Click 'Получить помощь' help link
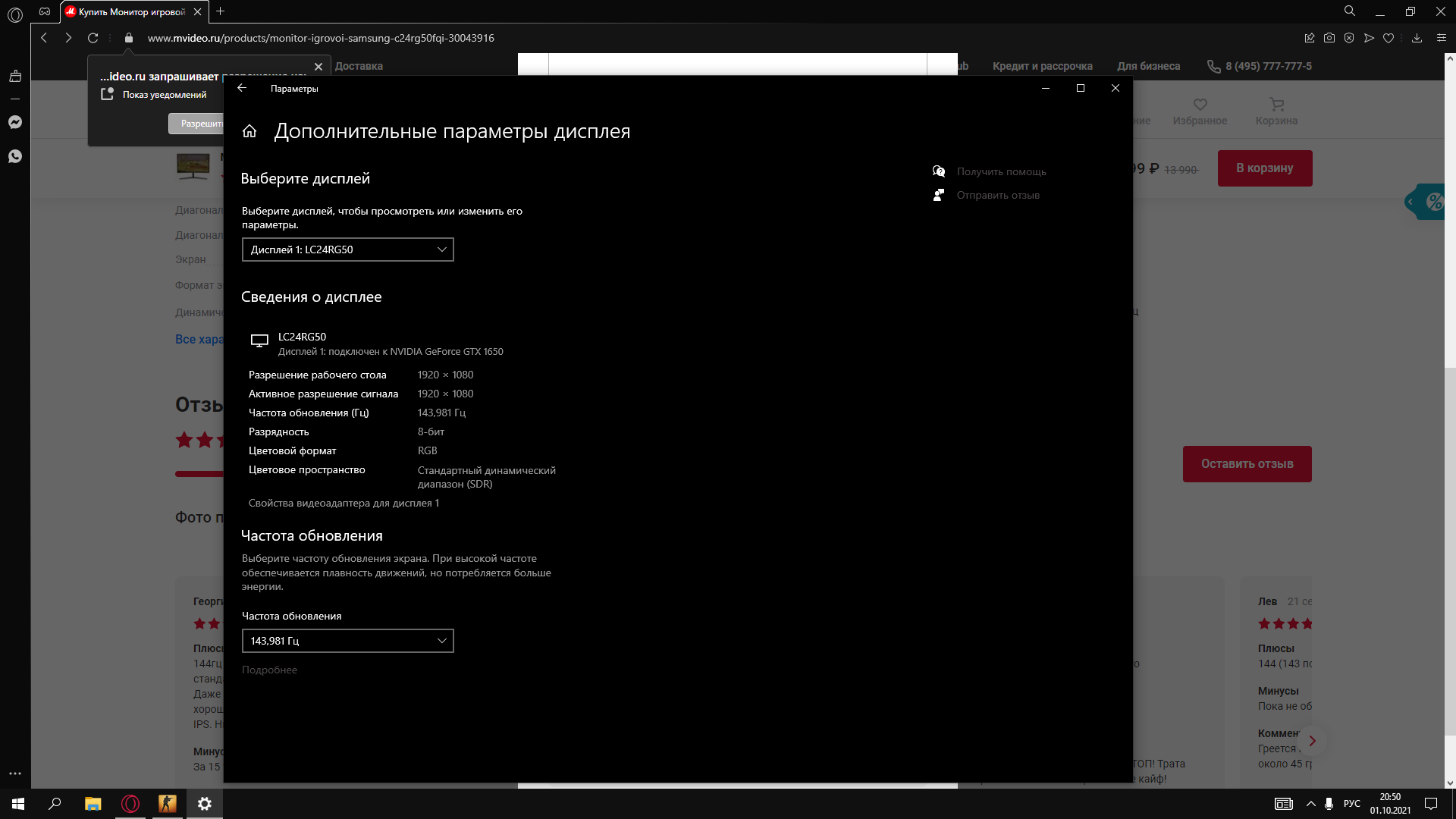The width and height of the screenshot is (1456, 819). pyautogui.click(x=1001, y=171)
